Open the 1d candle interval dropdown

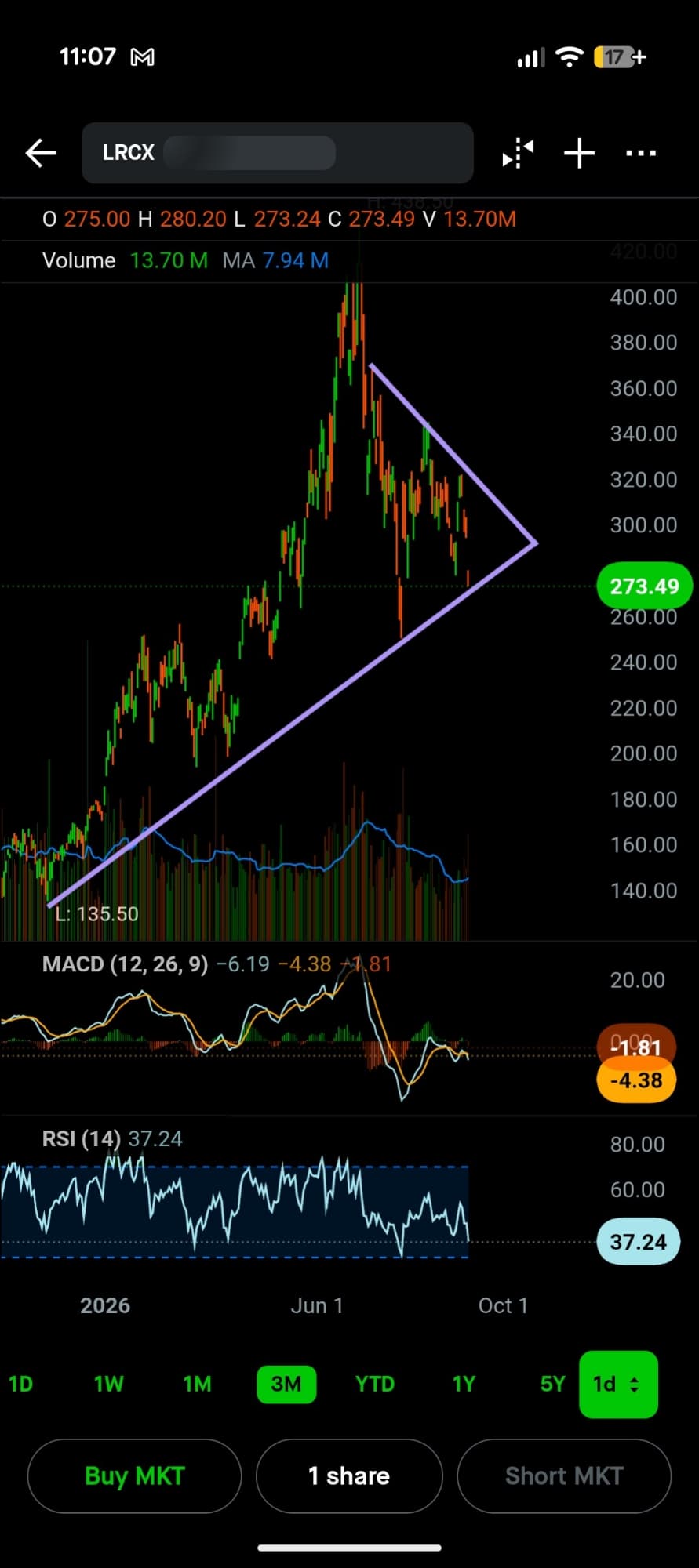click(618, 1385)
